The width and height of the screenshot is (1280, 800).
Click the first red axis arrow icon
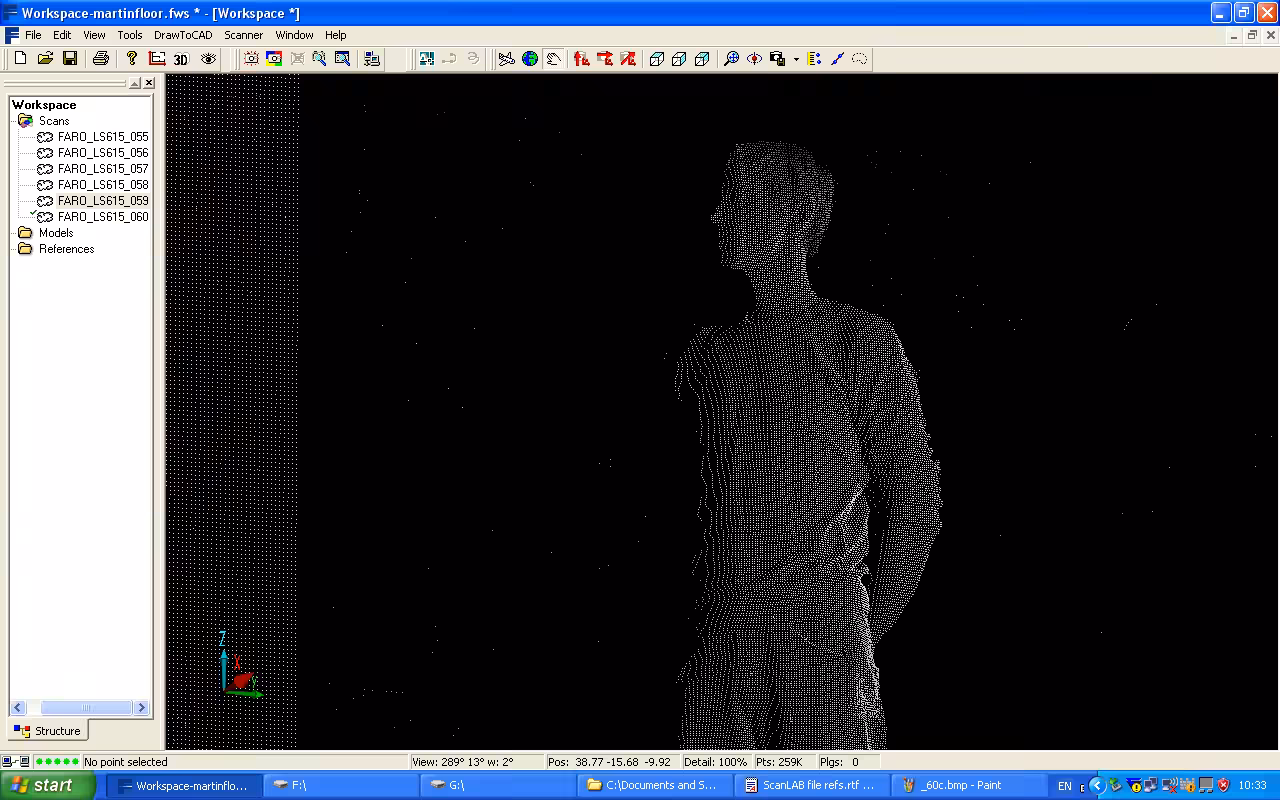coord(582,59)
